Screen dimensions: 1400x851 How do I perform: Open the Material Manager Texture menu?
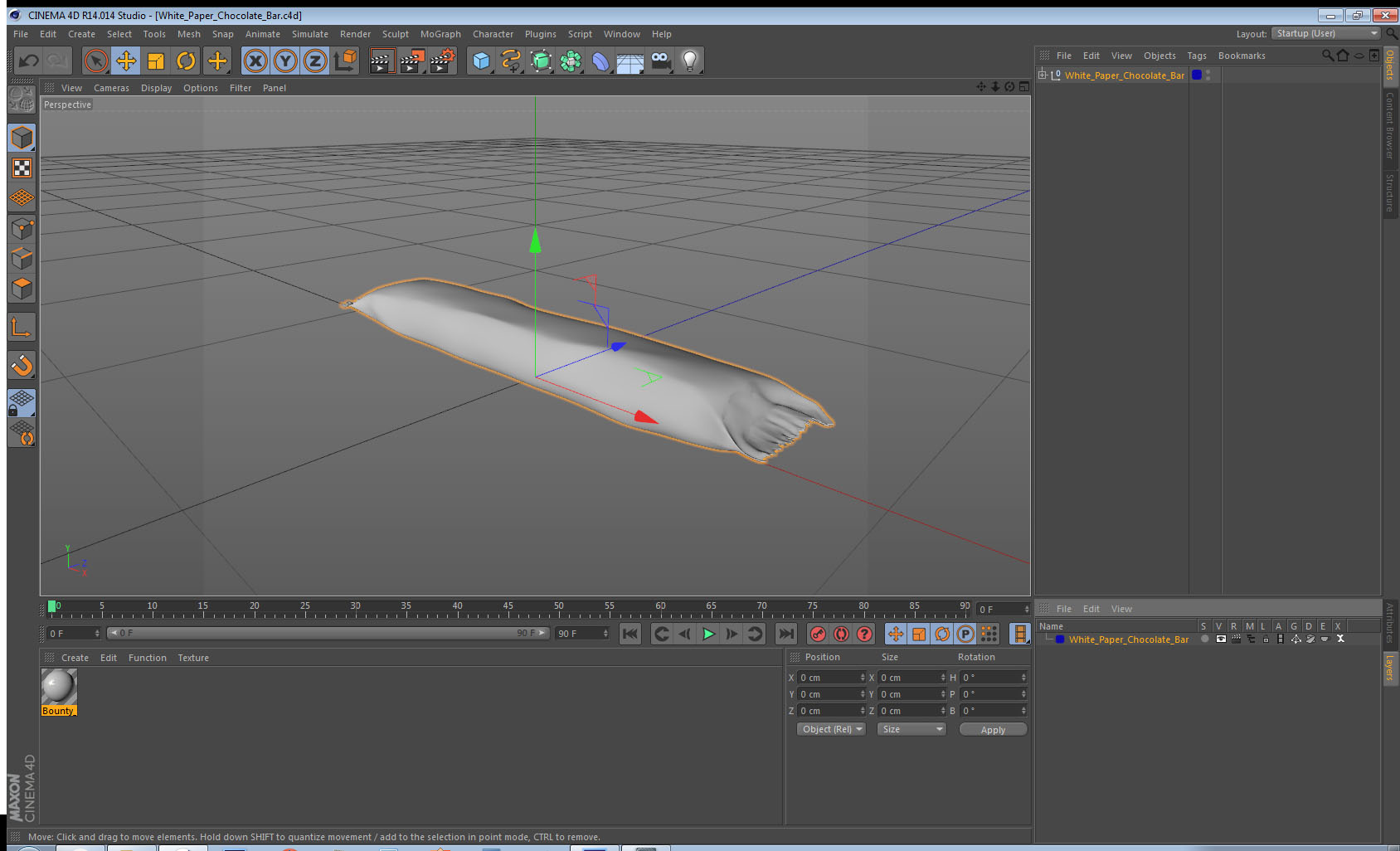pyautogui.click(x=193, y=658)
